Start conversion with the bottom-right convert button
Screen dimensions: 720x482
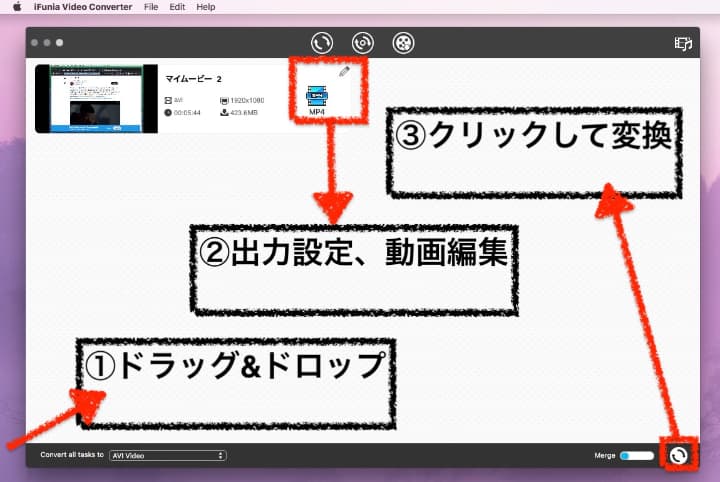678,456
